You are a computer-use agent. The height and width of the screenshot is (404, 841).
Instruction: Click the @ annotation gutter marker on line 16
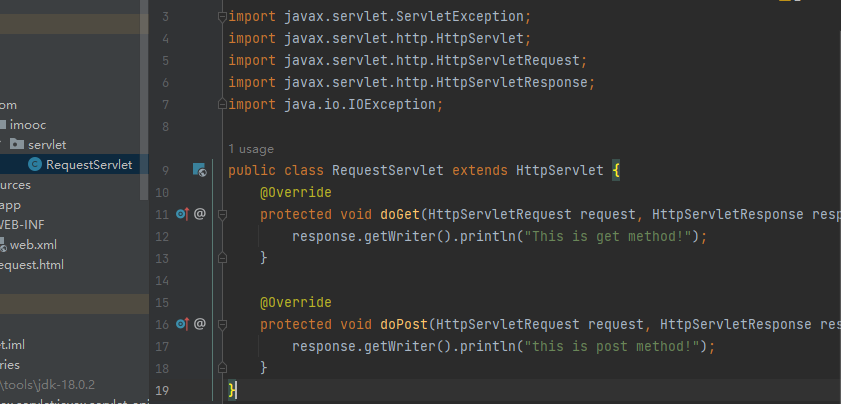[x=199, y=324]
